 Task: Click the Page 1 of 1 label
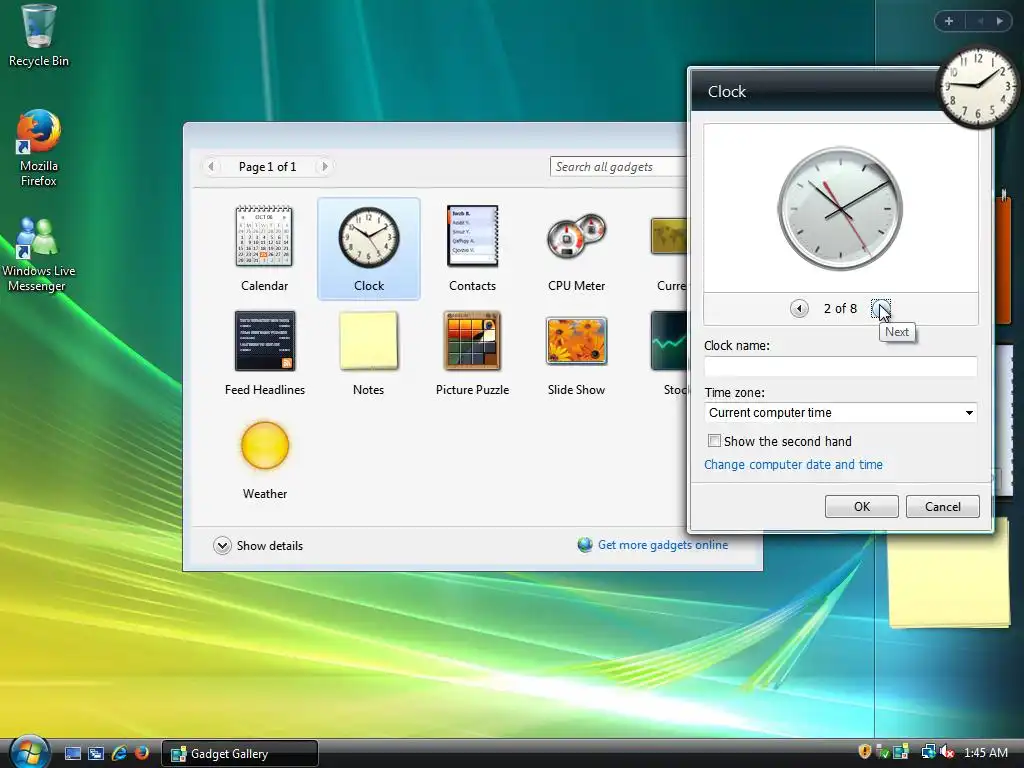click(268, 167)
